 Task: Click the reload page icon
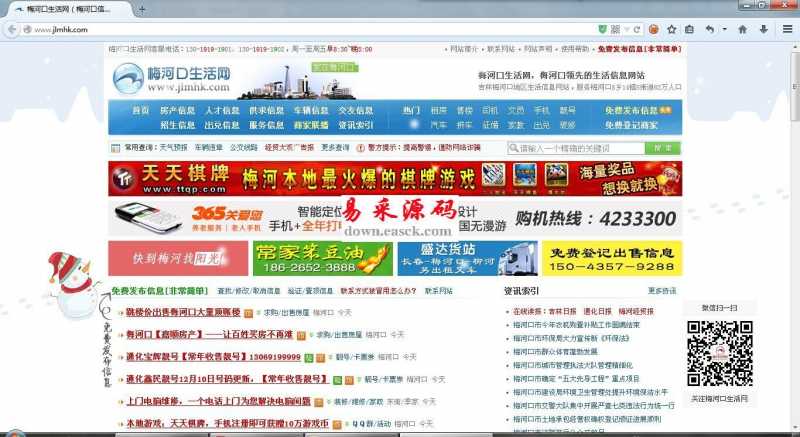pyautogui.click(x=636, y=29)
